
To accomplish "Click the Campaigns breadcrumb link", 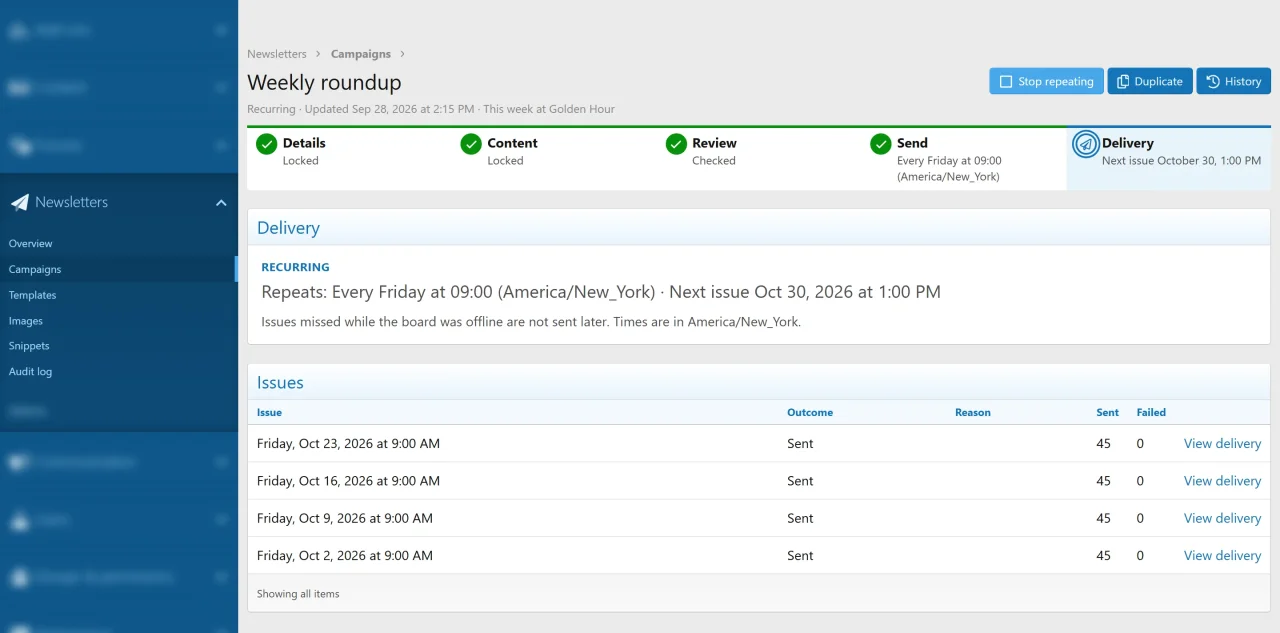I will coord(361,54).
